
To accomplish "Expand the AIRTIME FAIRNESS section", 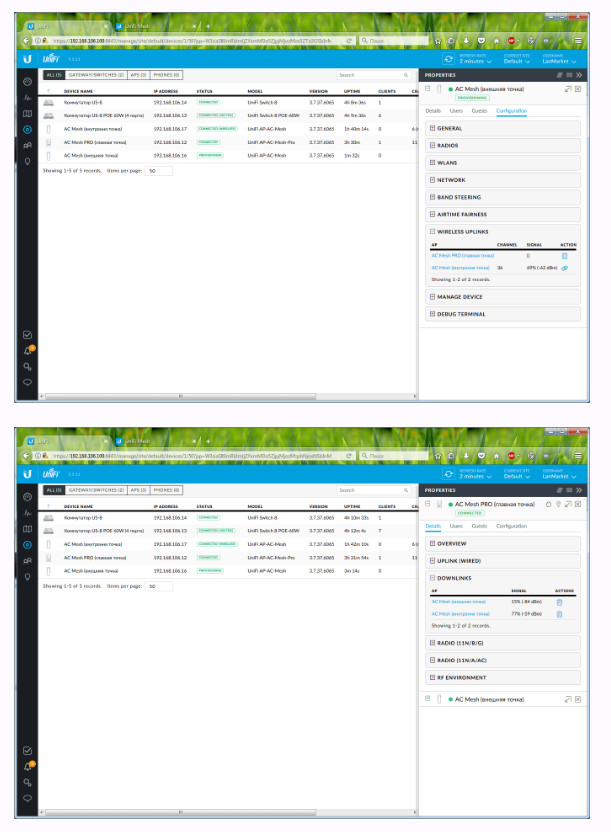I will [503, 214].
